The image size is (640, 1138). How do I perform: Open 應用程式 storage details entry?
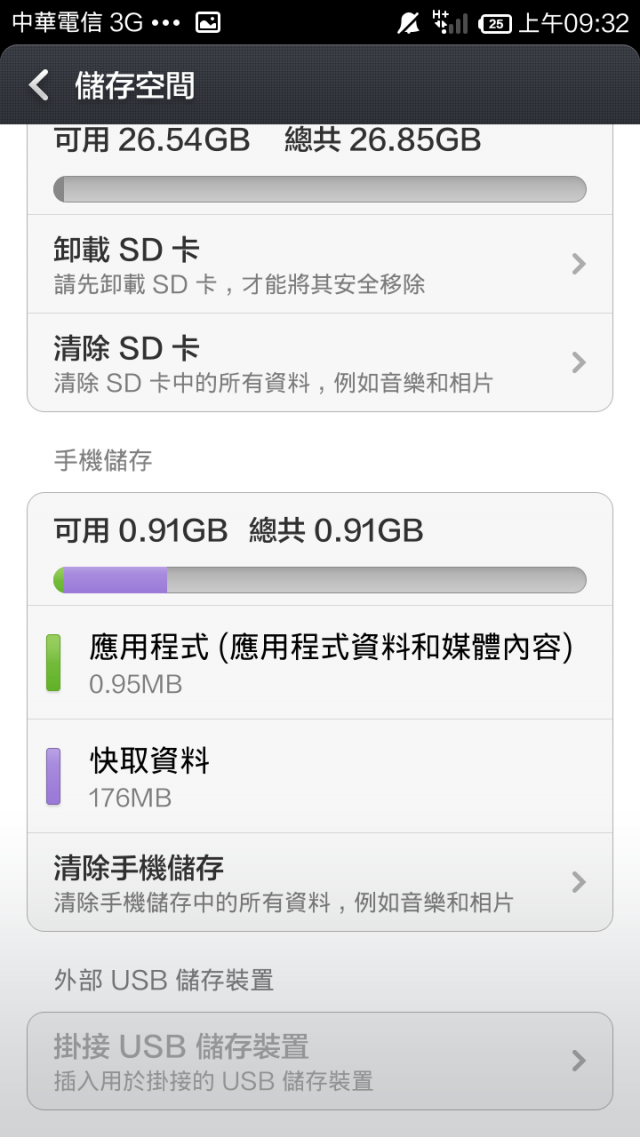coord(320,663)
